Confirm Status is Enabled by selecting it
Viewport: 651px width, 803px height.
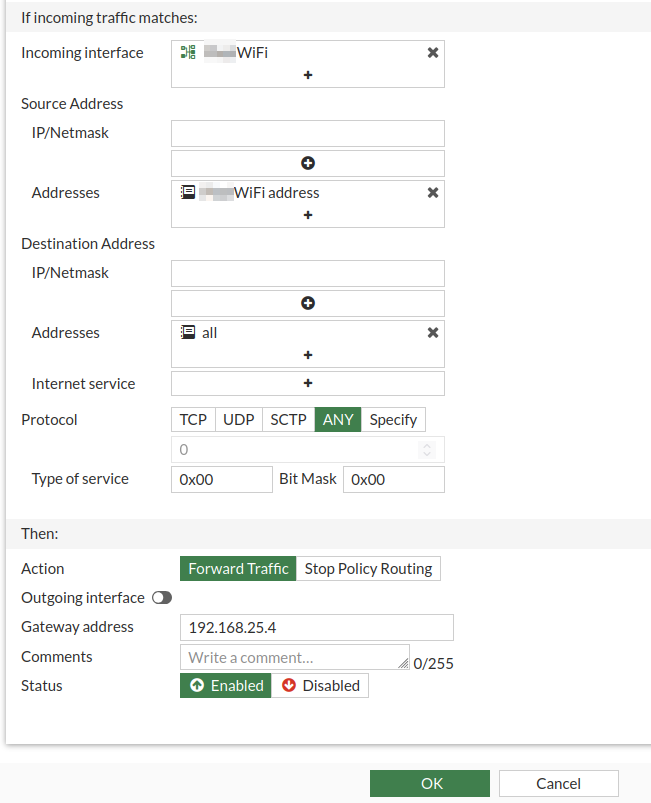pyautogui.click(x=225, y=685)
